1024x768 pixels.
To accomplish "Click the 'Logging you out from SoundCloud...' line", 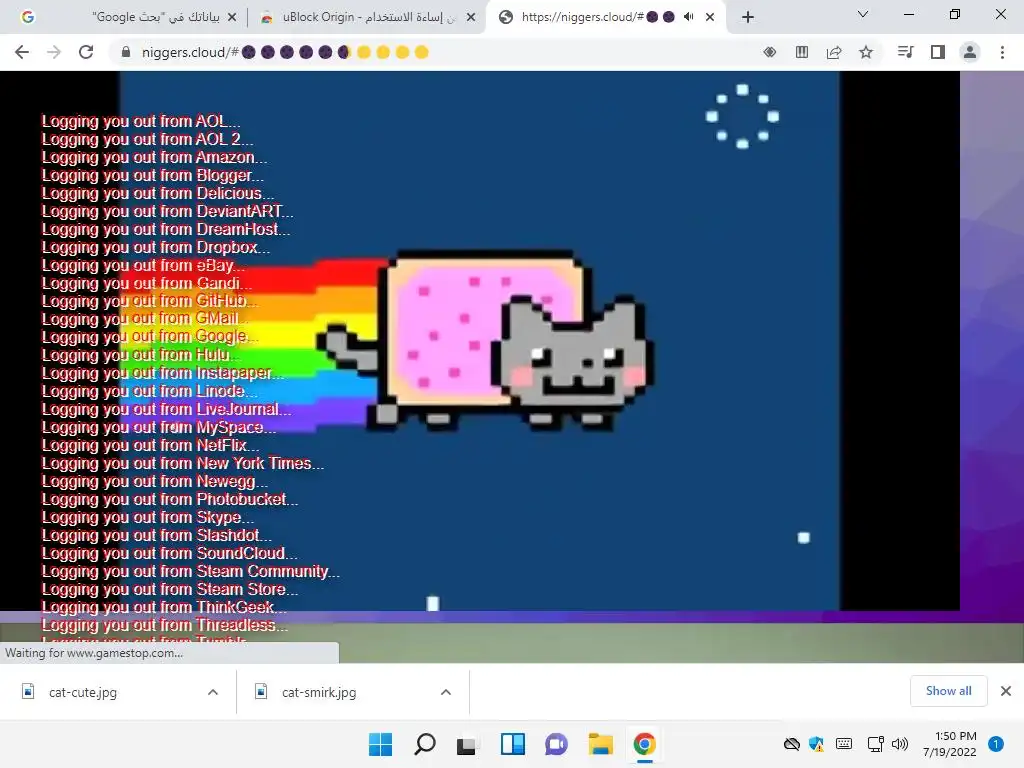I will coord(169,553).
